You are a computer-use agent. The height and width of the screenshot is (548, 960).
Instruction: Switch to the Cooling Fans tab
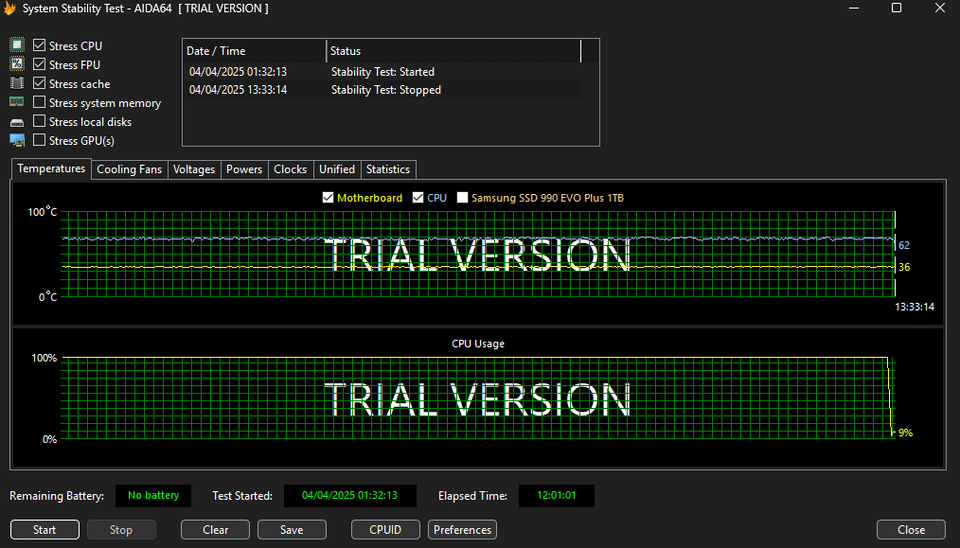[x=129, y=170]
